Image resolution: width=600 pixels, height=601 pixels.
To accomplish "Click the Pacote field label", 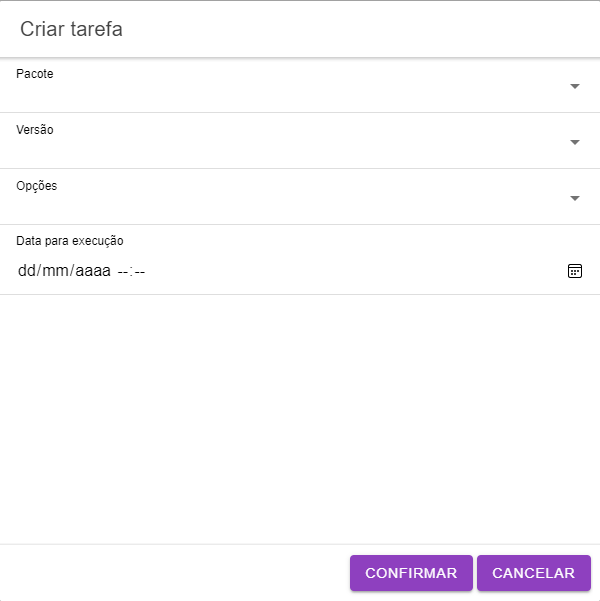I will pos(35,74).
